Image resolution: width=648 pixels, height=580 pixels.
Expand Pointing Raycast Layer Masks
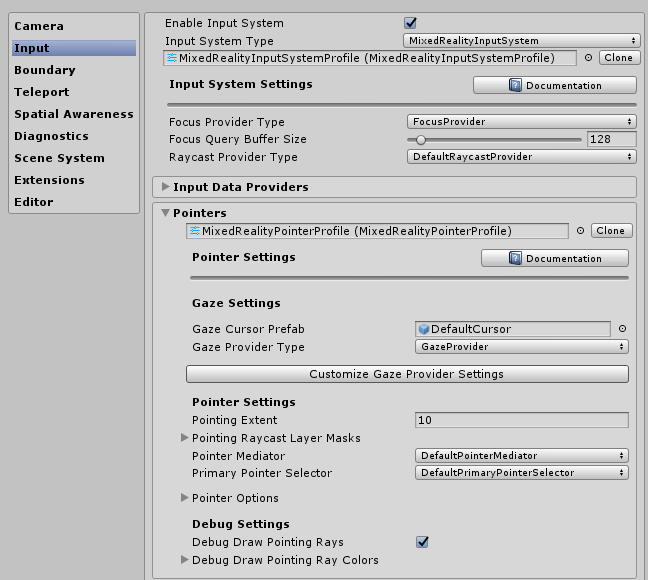coord(185,437)
